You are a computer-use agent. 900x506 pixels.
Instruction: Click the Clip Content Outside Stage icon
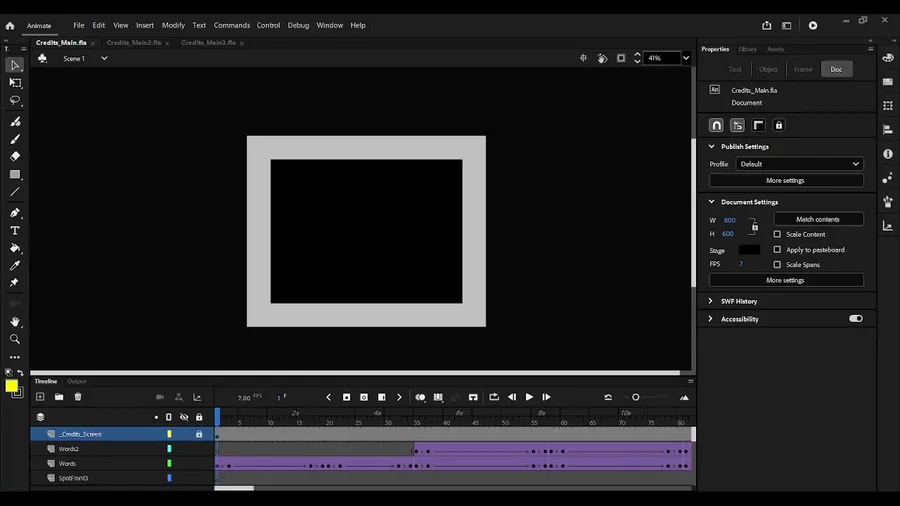tap(621, 58)
